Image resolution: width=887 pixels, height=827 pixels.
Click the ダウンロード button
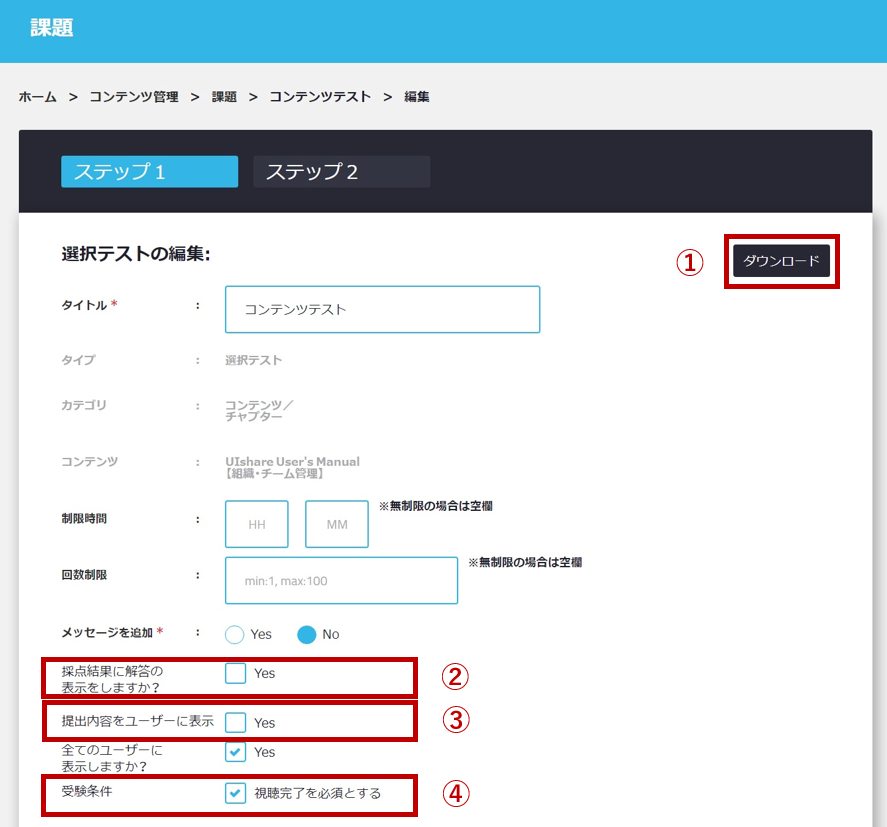(x=781, y=260)
